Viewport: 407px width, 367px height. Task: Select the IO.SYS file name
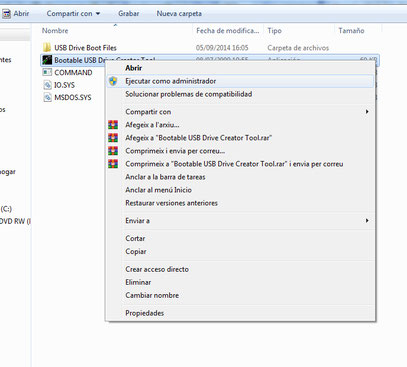(65, 85)
